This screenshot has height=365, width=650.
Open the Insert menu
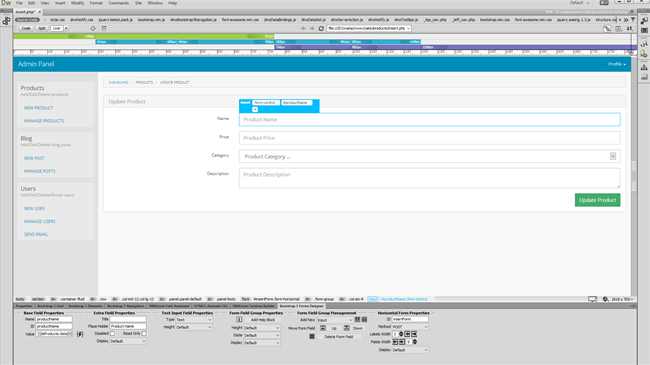[x=60, y=3]
